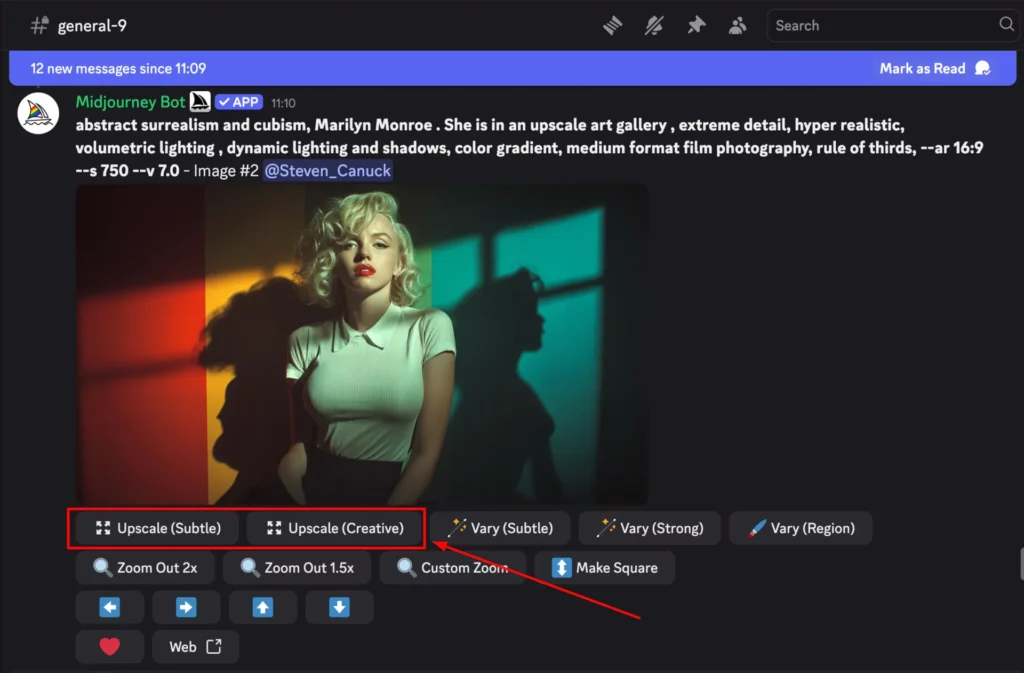Open pinned messages pin icon
This screenshot has height=673, width=1024.
(696, 25)
